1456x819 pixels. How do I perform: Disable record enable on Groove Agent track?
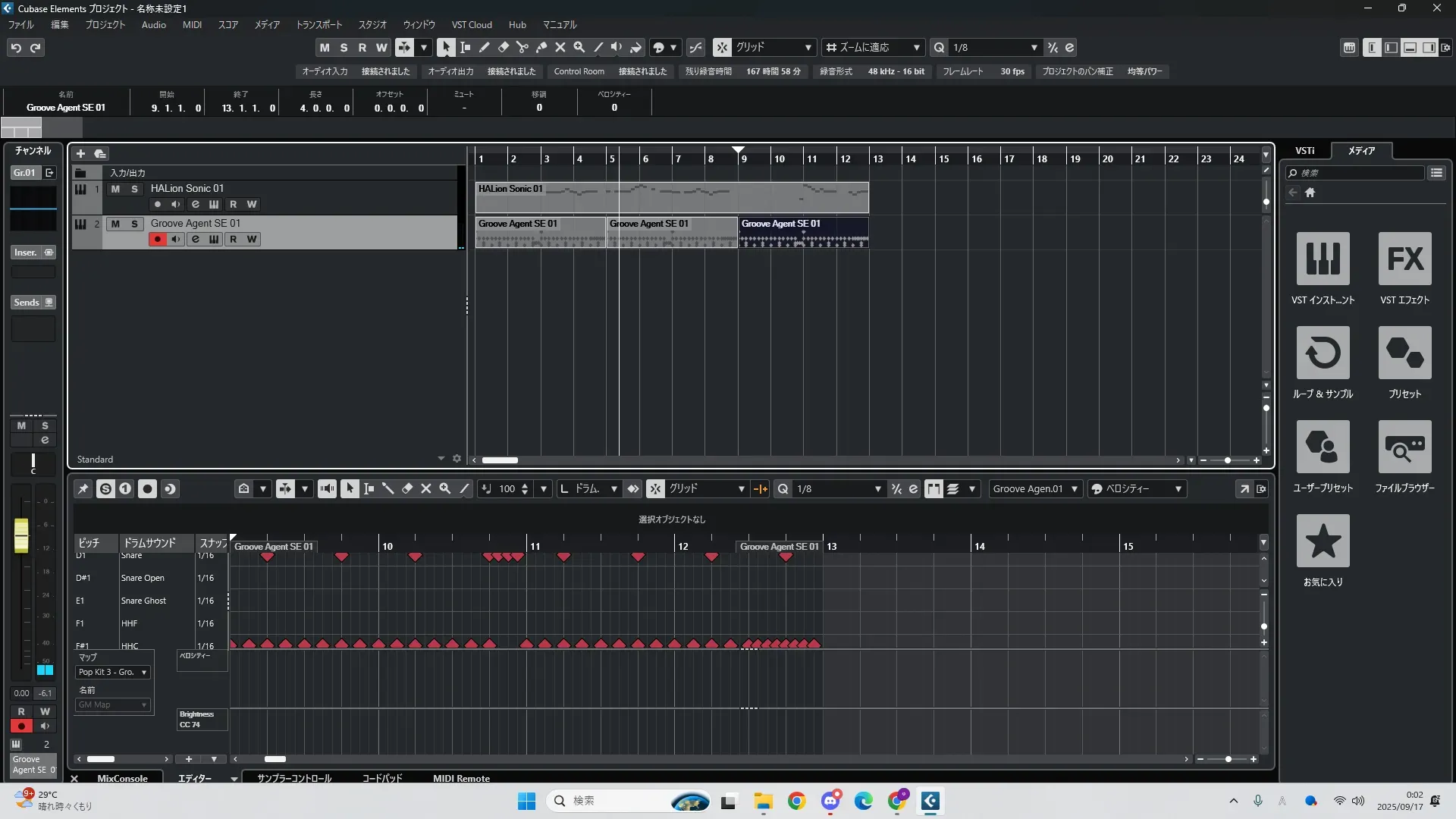coord(157,239)
